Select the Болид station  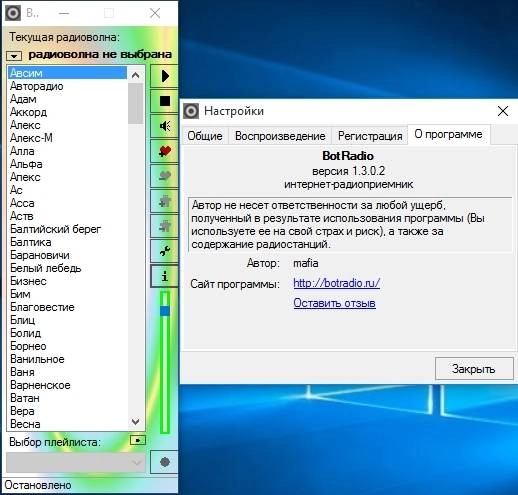point(67,333)
